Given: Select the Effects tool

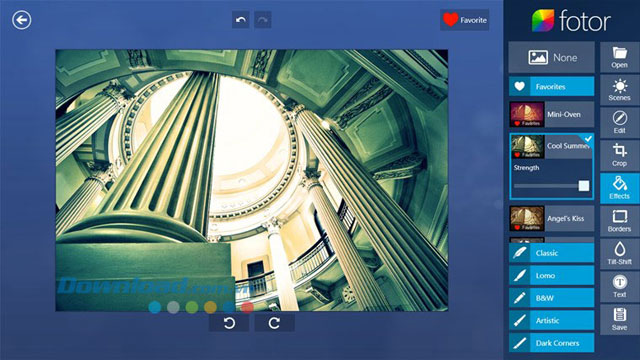Looking at the screenshot, I should (620, 188).
